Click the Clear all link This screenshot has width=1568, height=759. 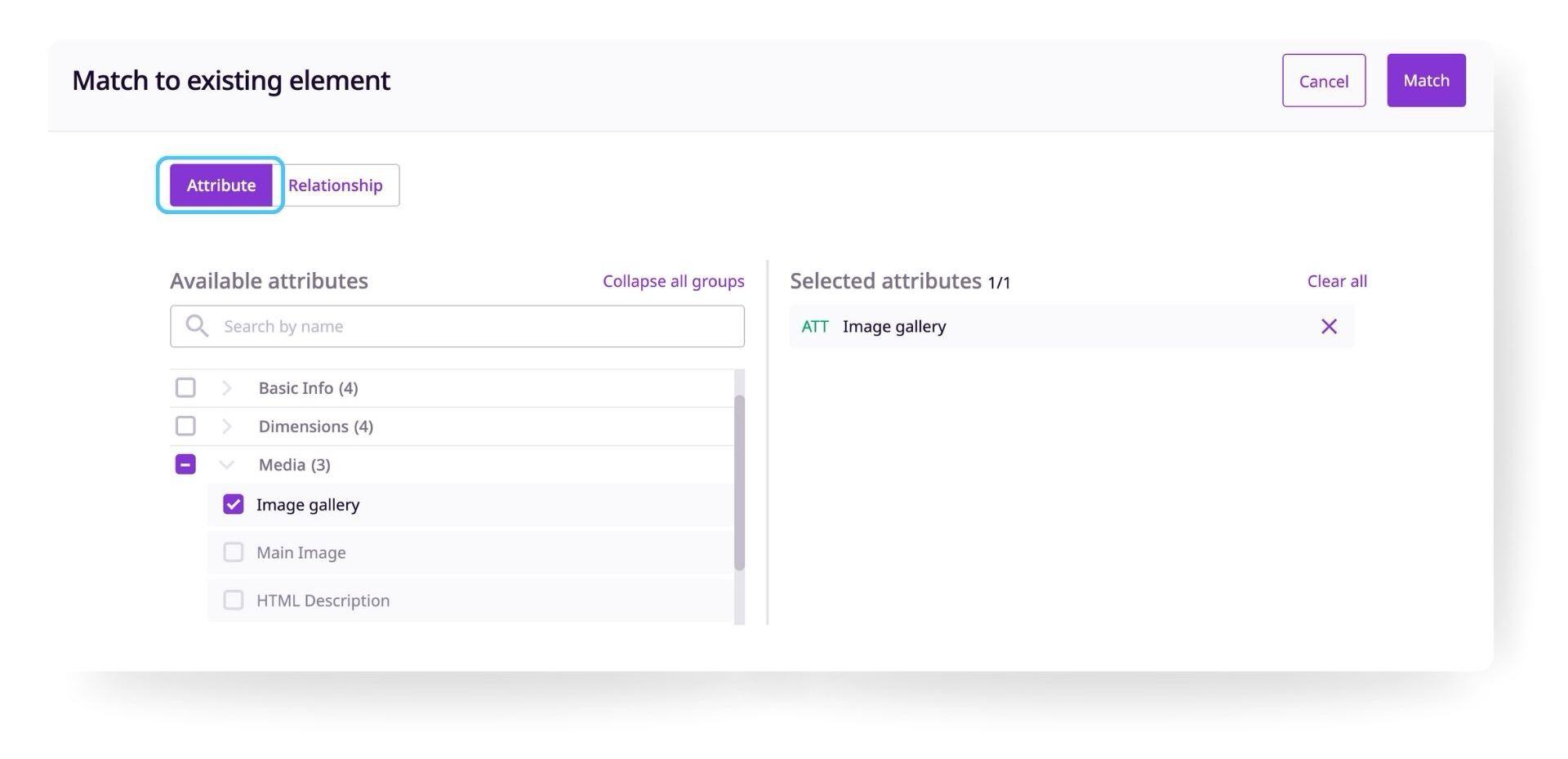[x=1337, y=281]
